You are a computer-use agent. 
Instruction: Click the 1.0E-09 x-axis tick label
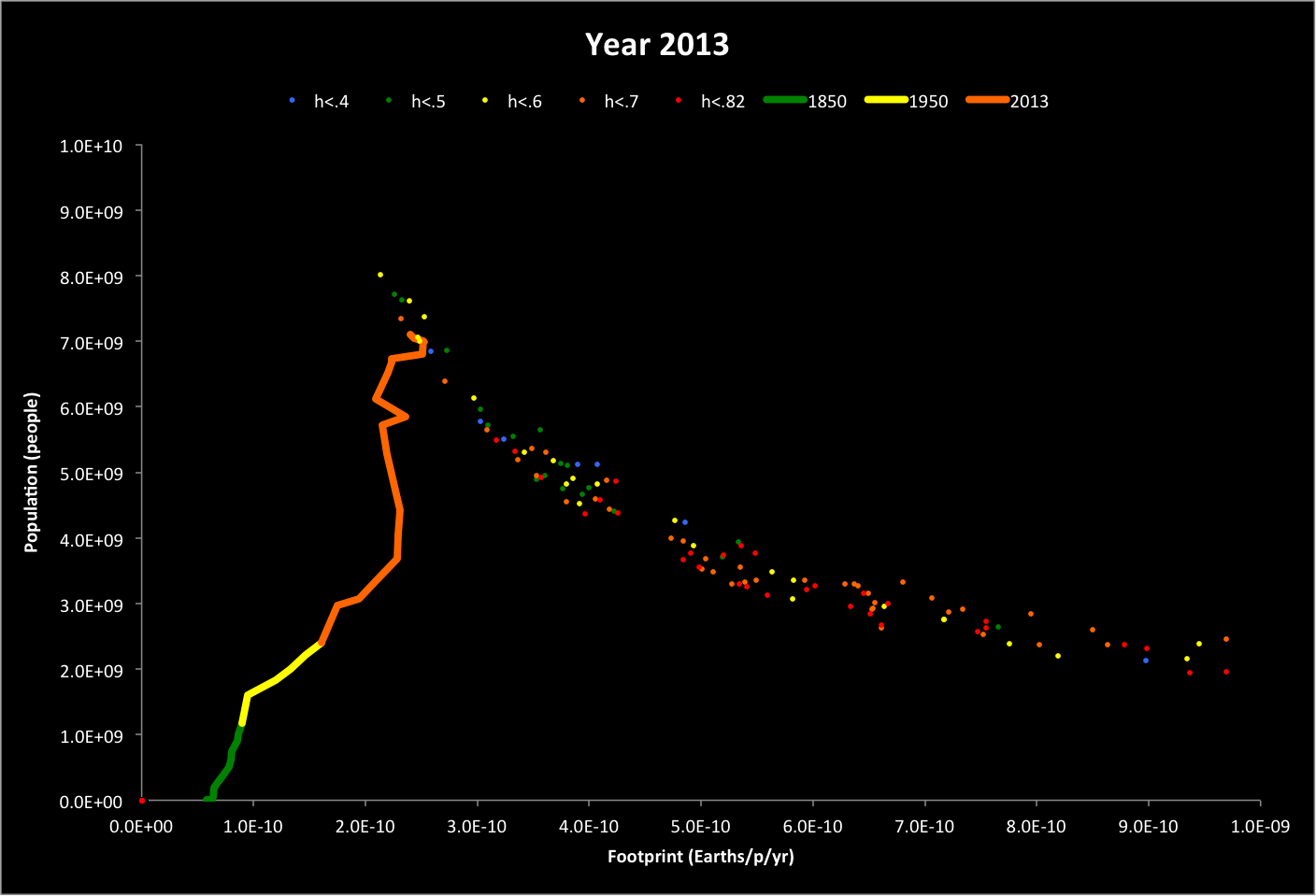point(1259,827)
